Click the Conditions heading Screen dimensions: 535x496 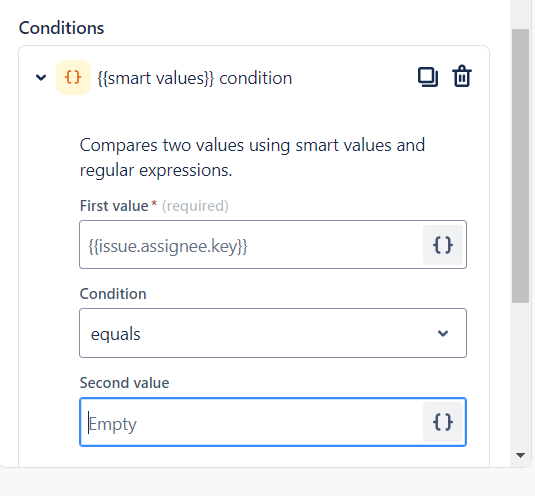(x=61, y=28)
